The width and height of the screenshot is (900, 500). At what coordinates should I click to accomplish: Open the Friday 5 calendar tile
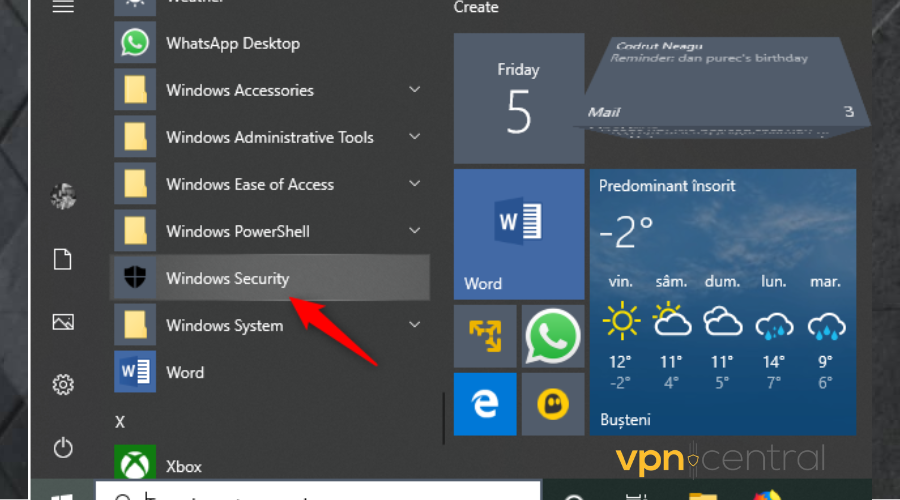pyautogui.click(x=519, y=98)
